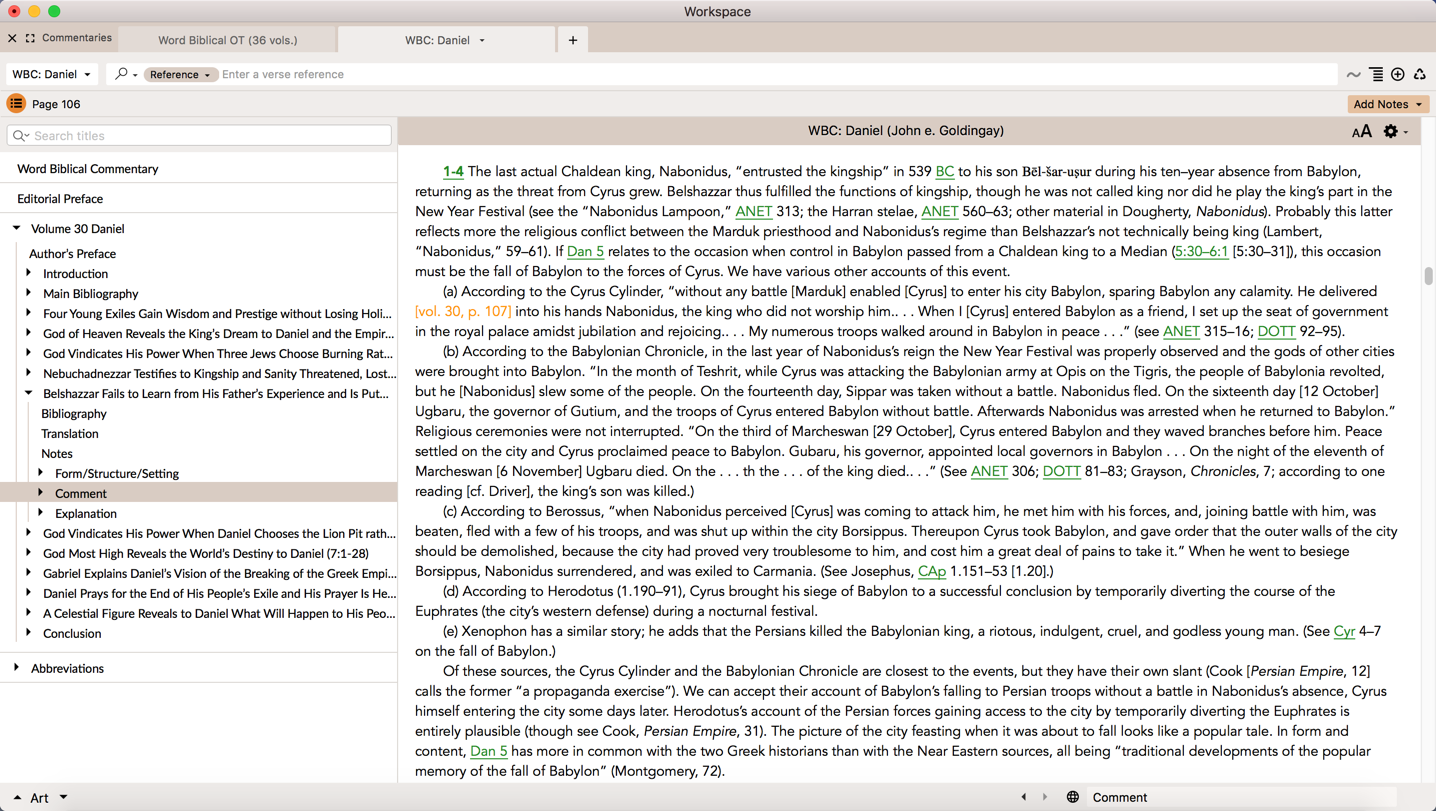Follow the BC link after 539

pos(944,171)
